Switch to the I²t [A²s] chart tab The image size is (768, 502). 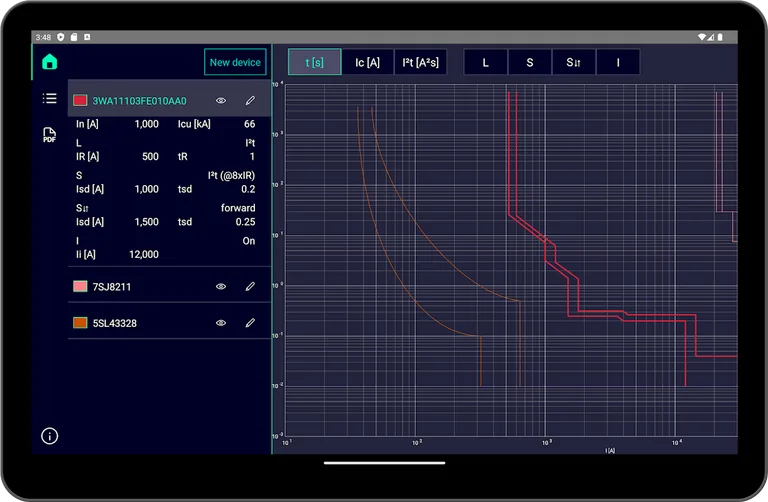click(420, 62)
